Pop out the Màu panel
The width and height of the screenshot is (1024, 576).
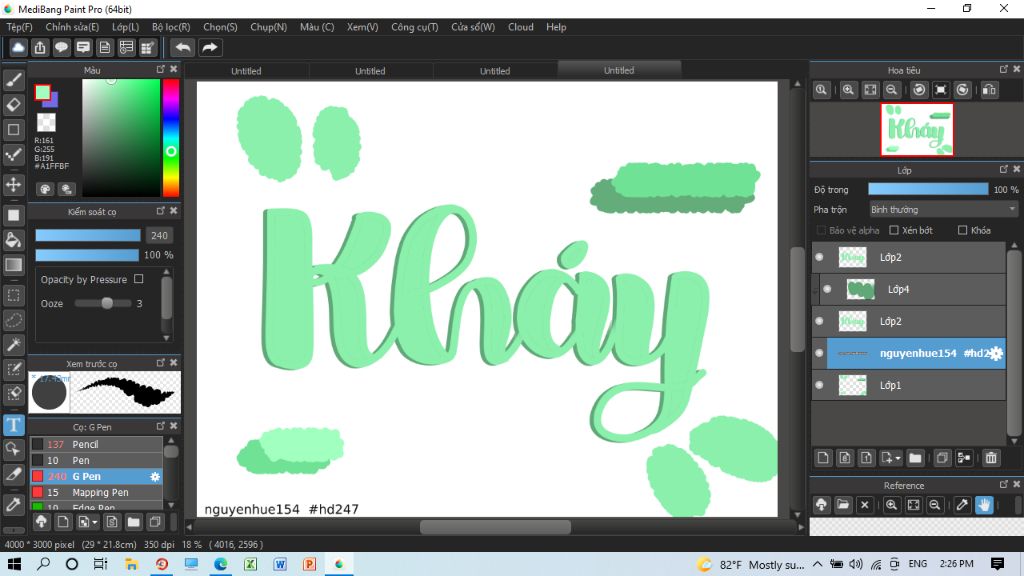[161, 69]
